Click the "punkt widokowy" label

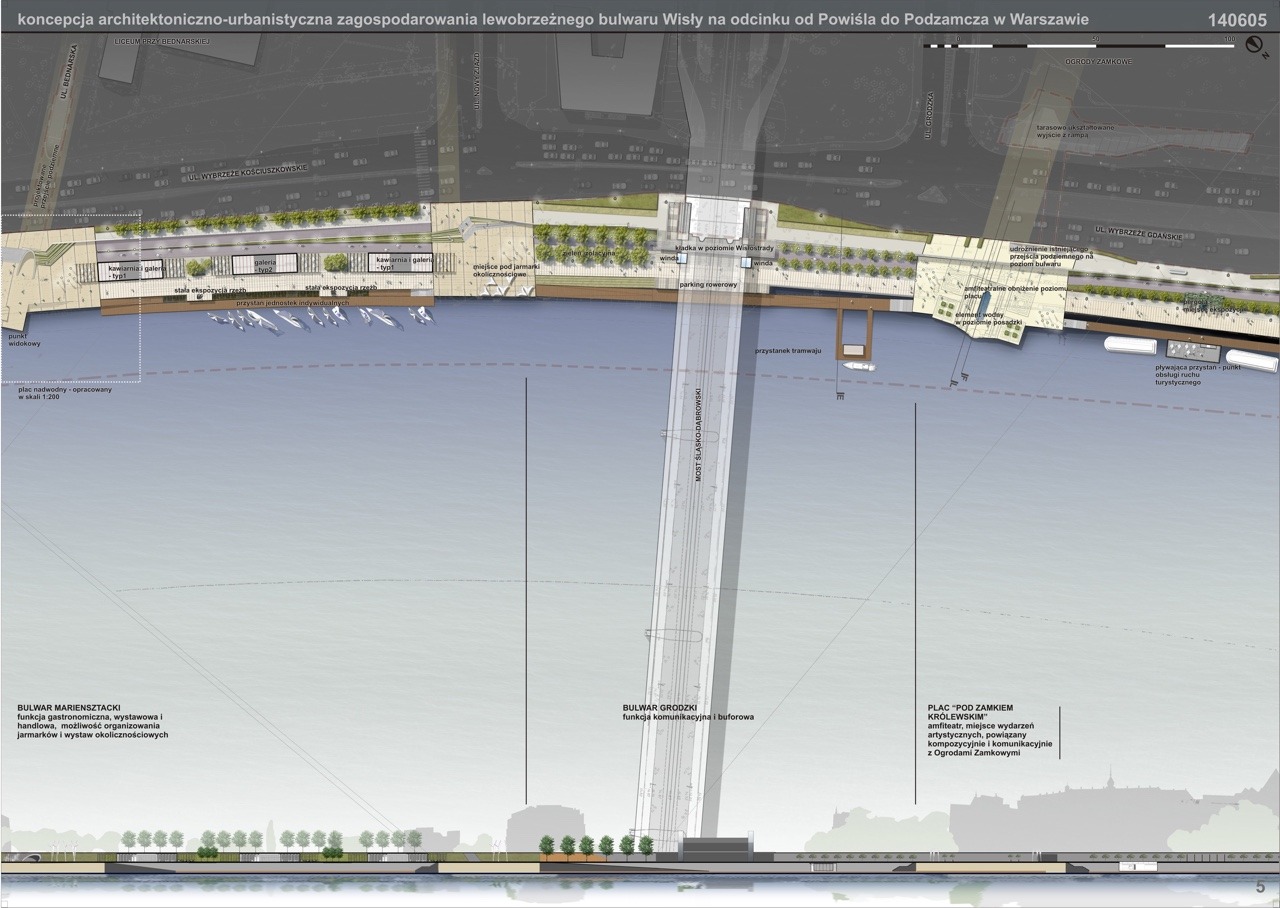[x=24, y=341]
